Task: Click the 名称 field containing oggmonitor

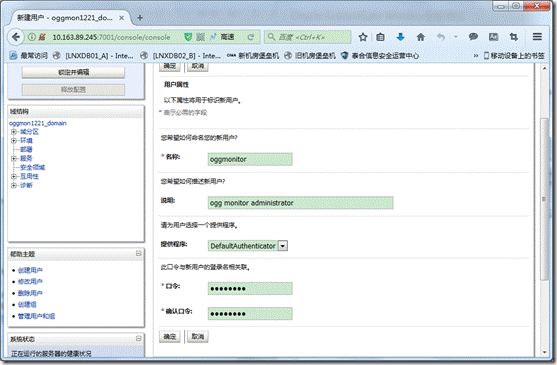Action: (x=250, y=159)
